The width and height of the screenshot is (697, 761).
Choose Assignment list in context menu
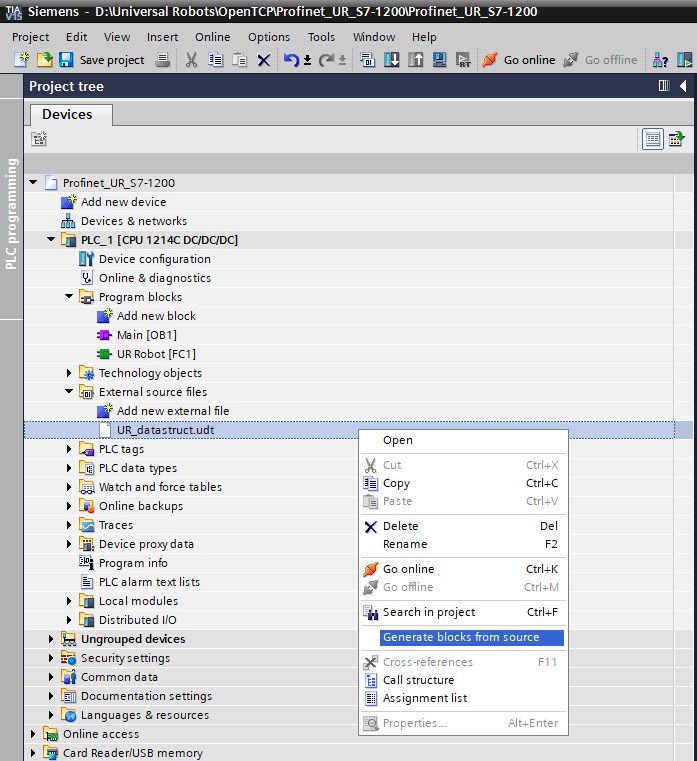(464, 698)
